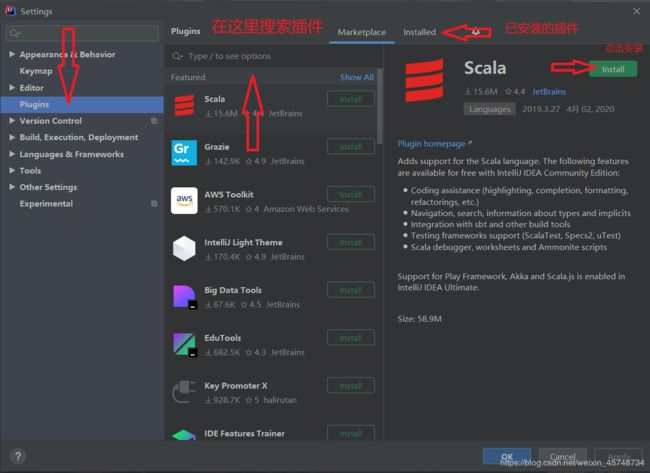Focus the plugin search field

[274, 56]
